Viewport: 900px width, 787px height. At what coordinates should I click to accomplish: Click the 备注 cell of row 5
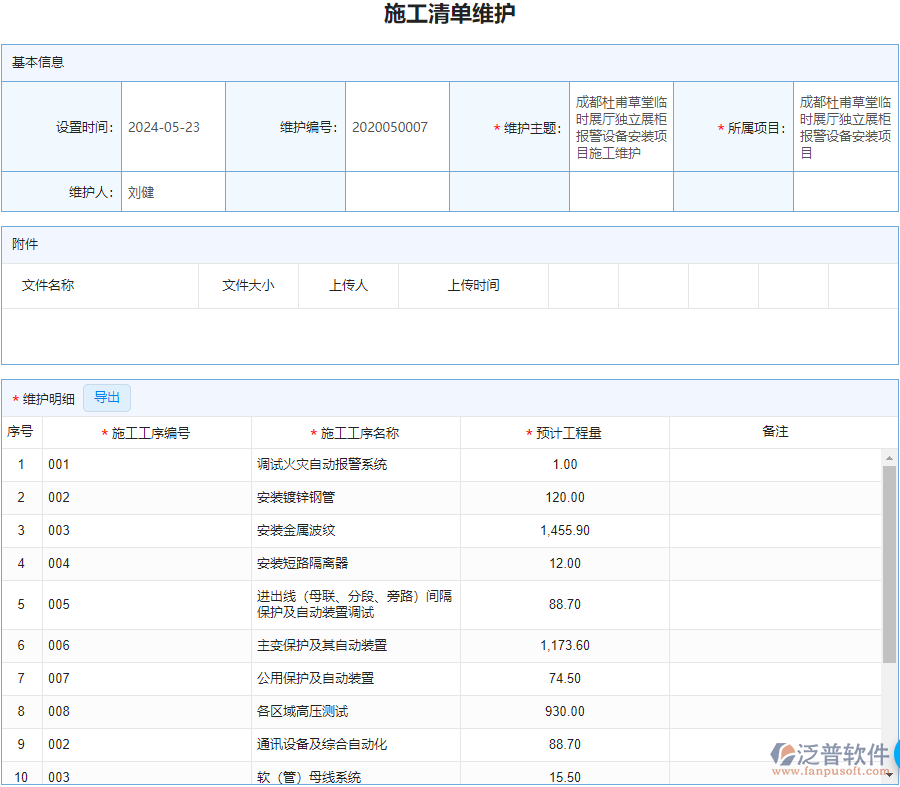[x=775, y=604]
